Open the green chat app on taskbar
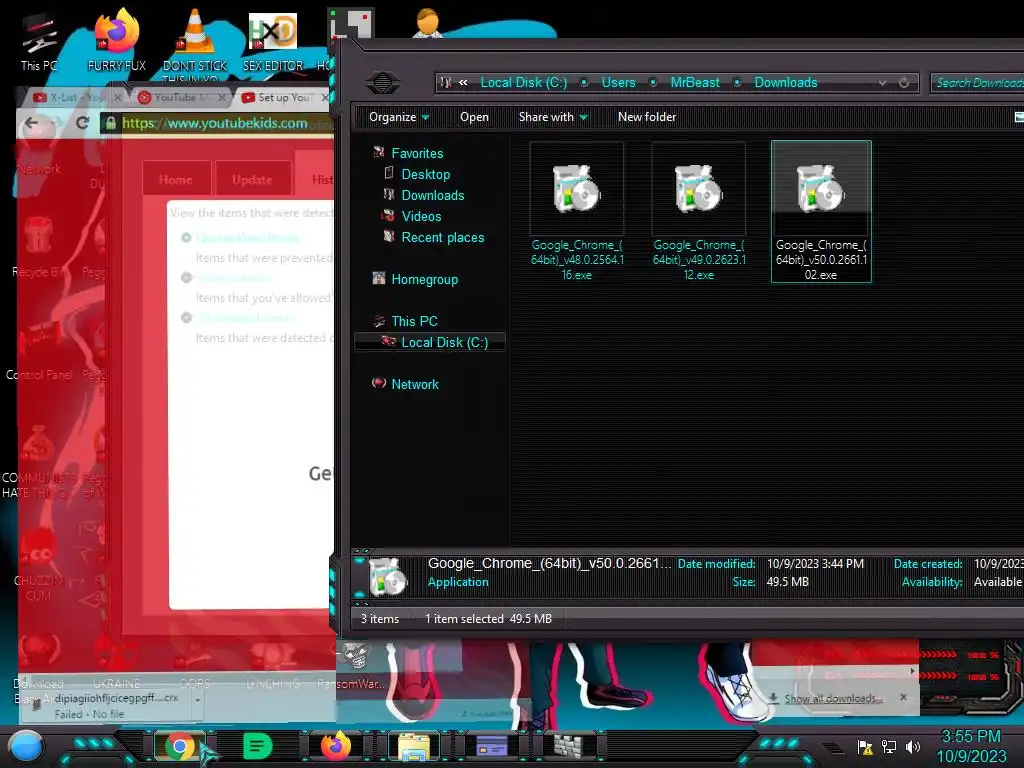 pyautogui.click(x=257, y=746)
